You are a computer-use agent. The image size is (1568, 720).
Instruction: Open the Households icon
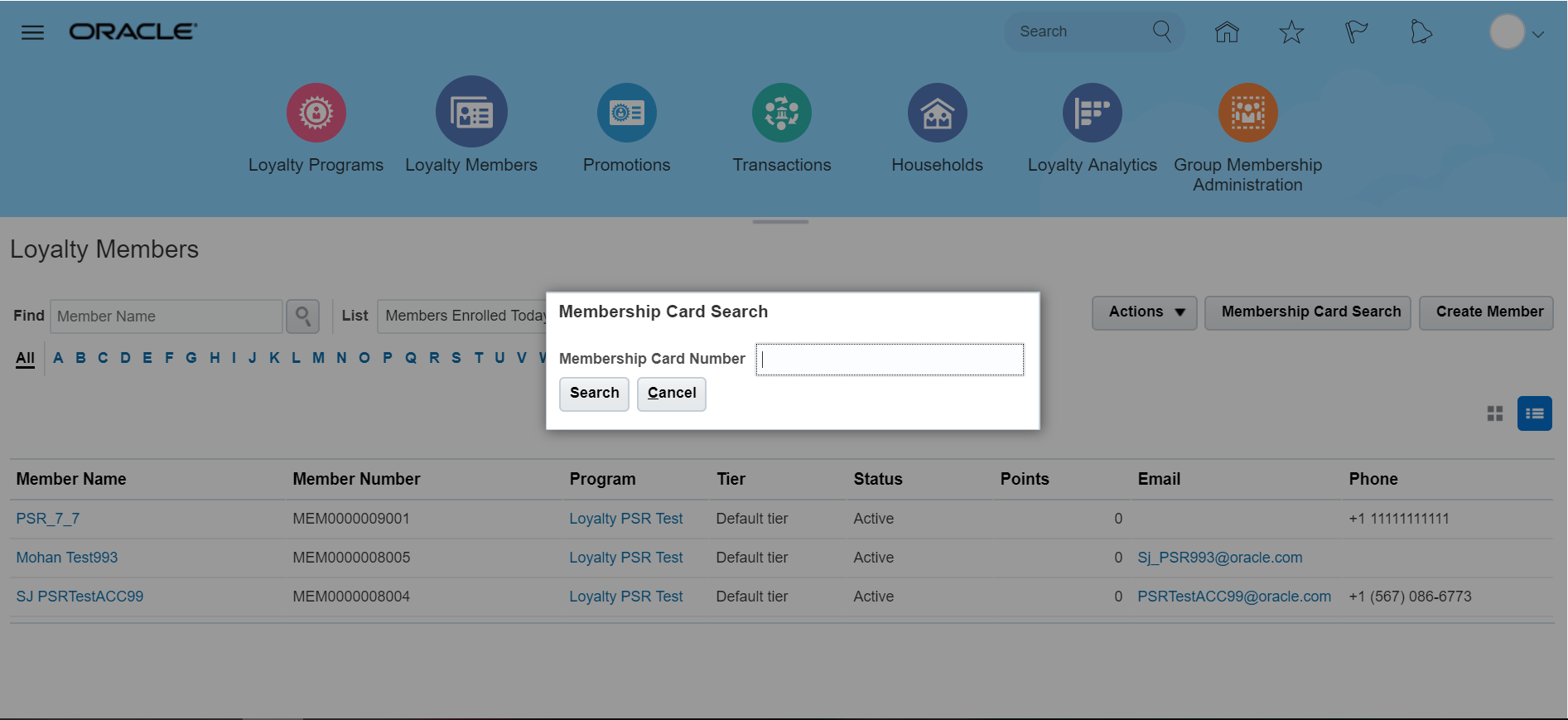(938, 113)
